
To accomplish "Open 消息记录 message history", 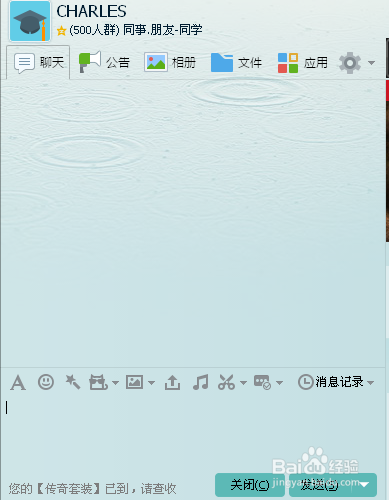I will coord(331,382).
